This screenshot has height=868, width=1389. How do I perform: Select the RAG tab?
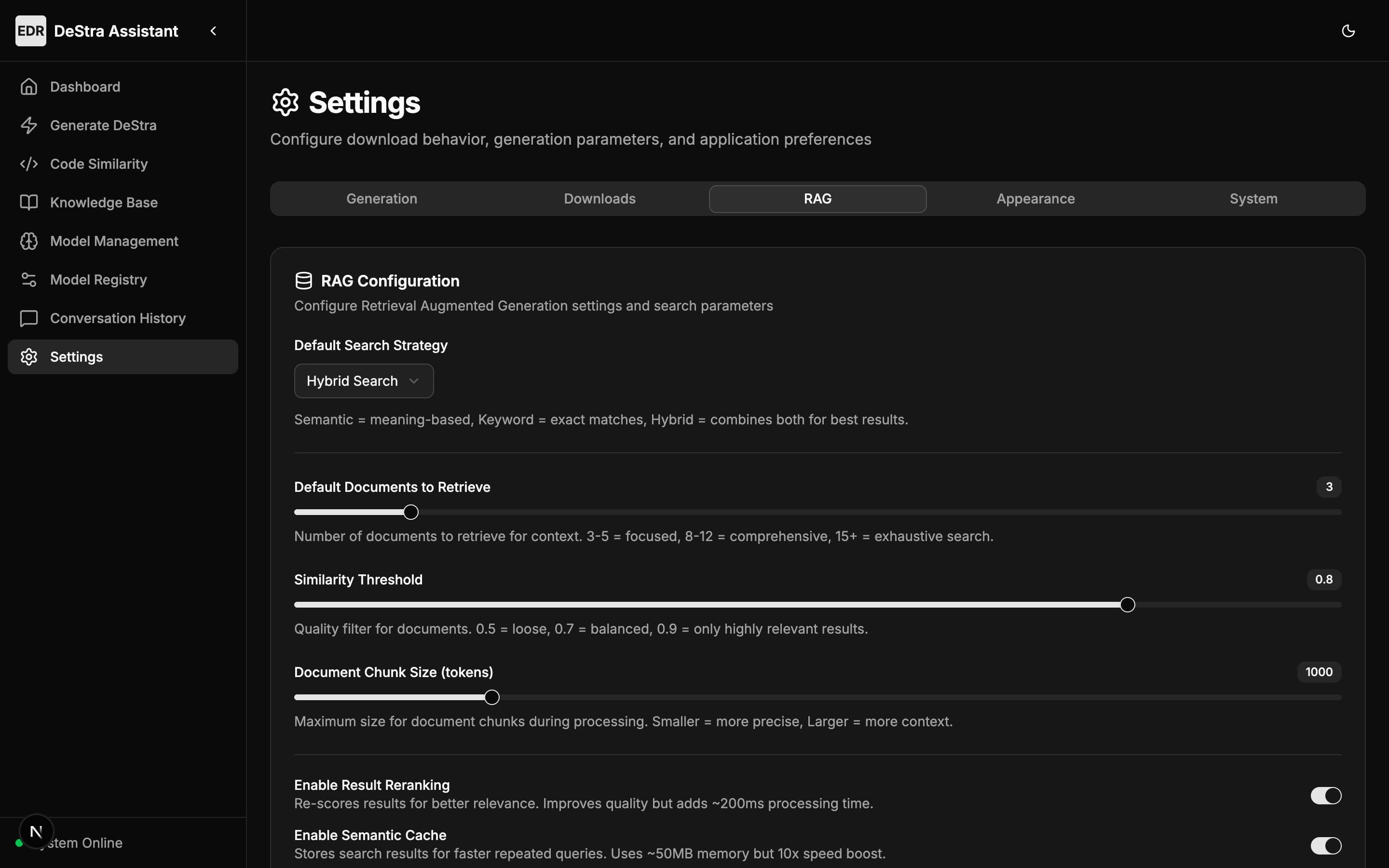point(818,199)
